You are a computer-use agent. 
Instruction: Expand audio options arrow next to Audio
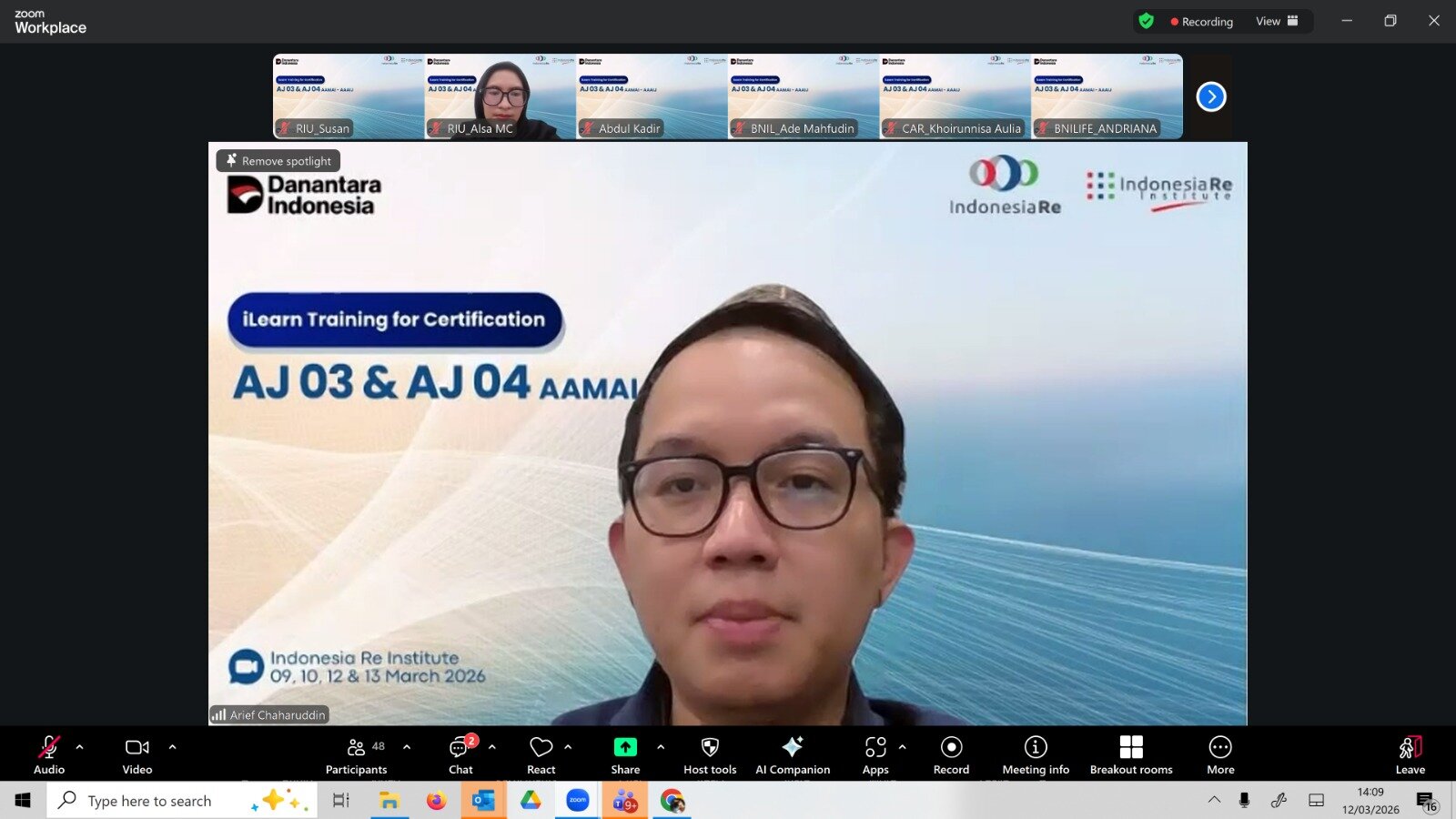point(80,747)
